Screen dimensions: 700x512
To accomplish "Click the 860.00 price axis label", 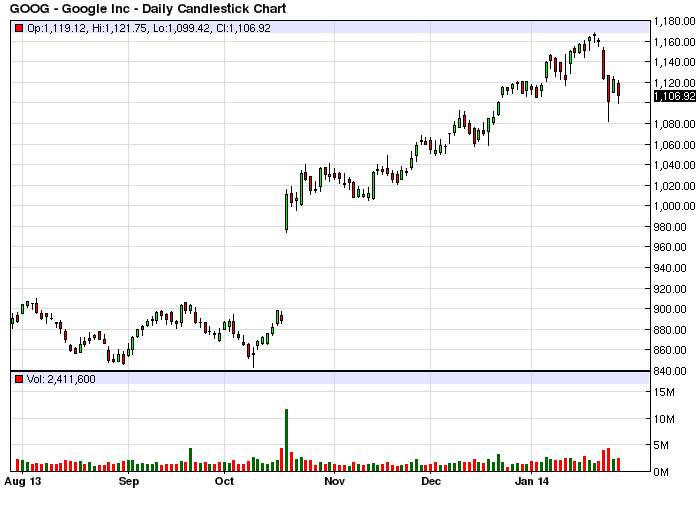I will (670, 350).
